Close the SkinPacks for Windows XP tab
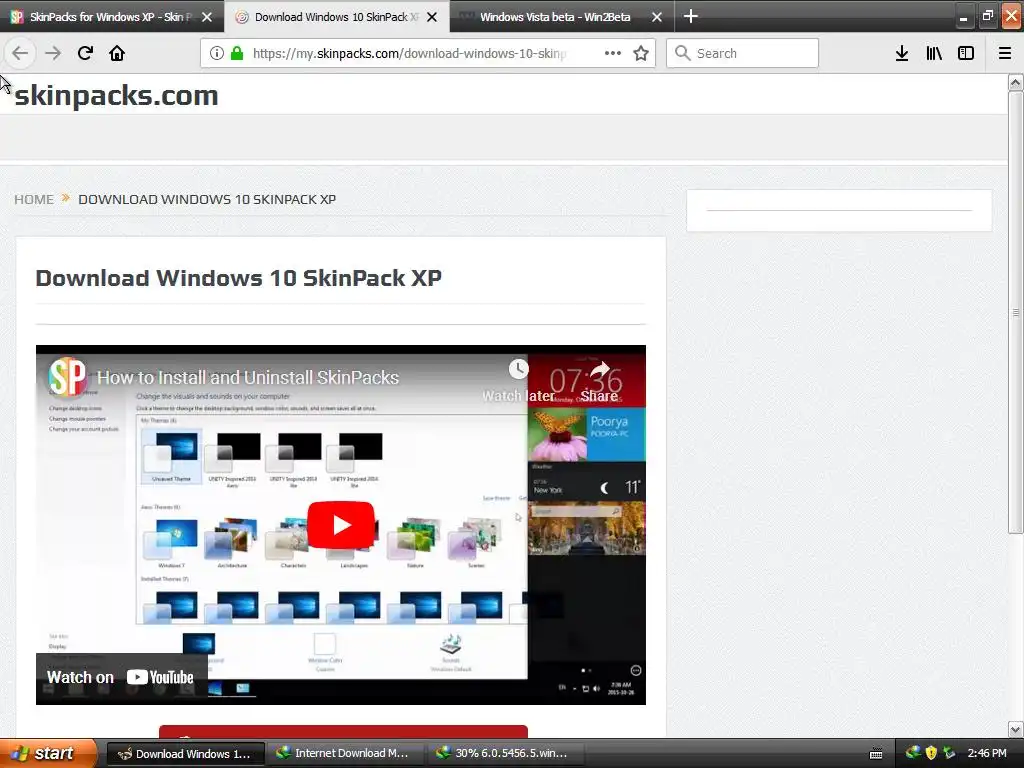The height and width of the screenshot is (768, 1024). click(207, 17)
